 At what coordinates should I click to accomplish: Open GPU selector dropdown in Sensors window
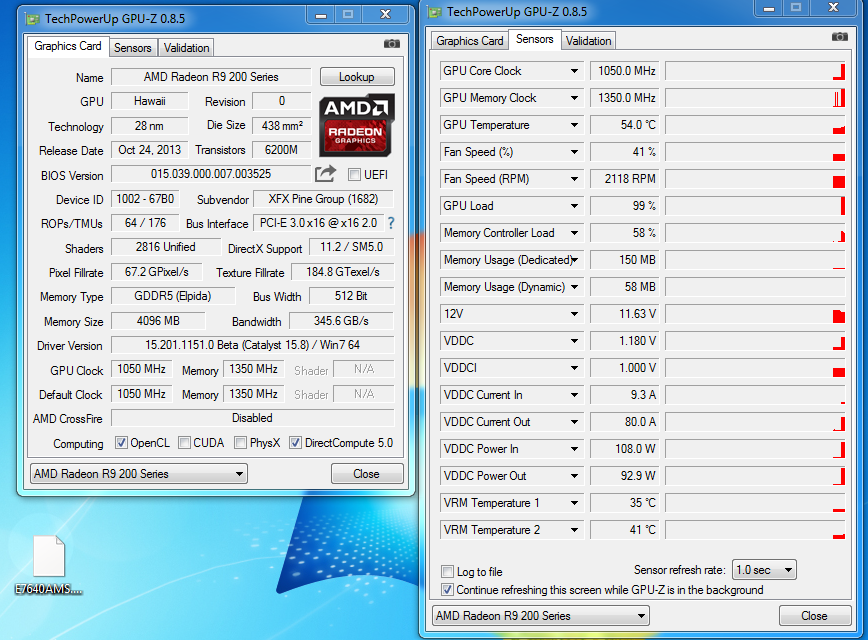pos(540,616)
